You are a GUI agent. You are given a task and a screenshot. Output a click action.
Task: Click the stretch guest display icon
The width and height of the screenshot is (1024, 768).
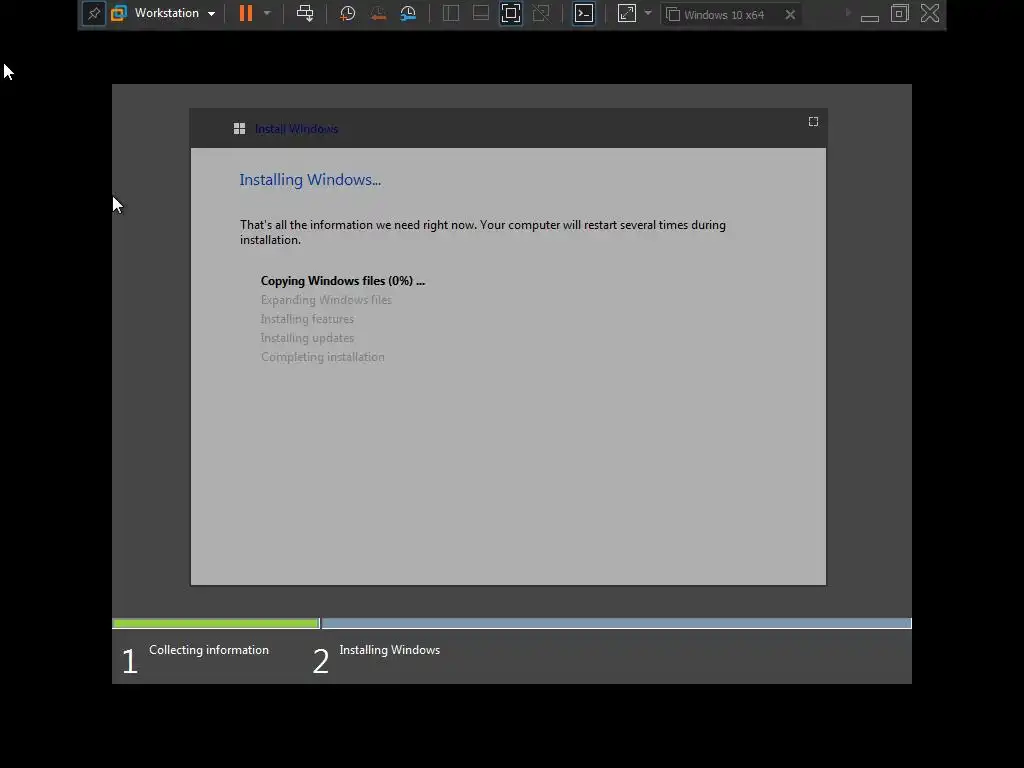(x=626, y=13)
